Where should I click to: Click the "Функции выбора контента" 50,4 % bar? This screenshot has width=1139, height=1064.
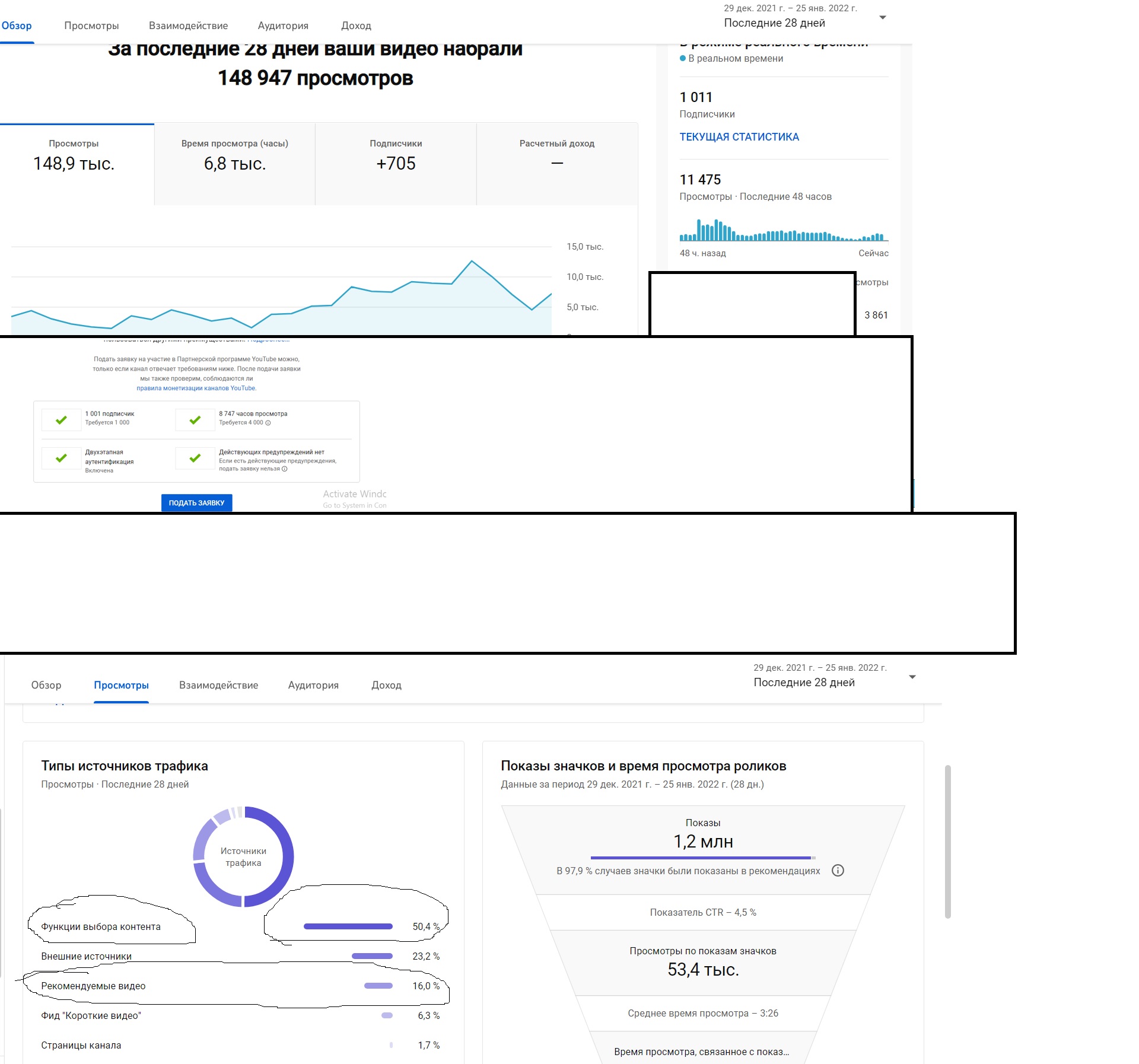click(x=348, y=926)
